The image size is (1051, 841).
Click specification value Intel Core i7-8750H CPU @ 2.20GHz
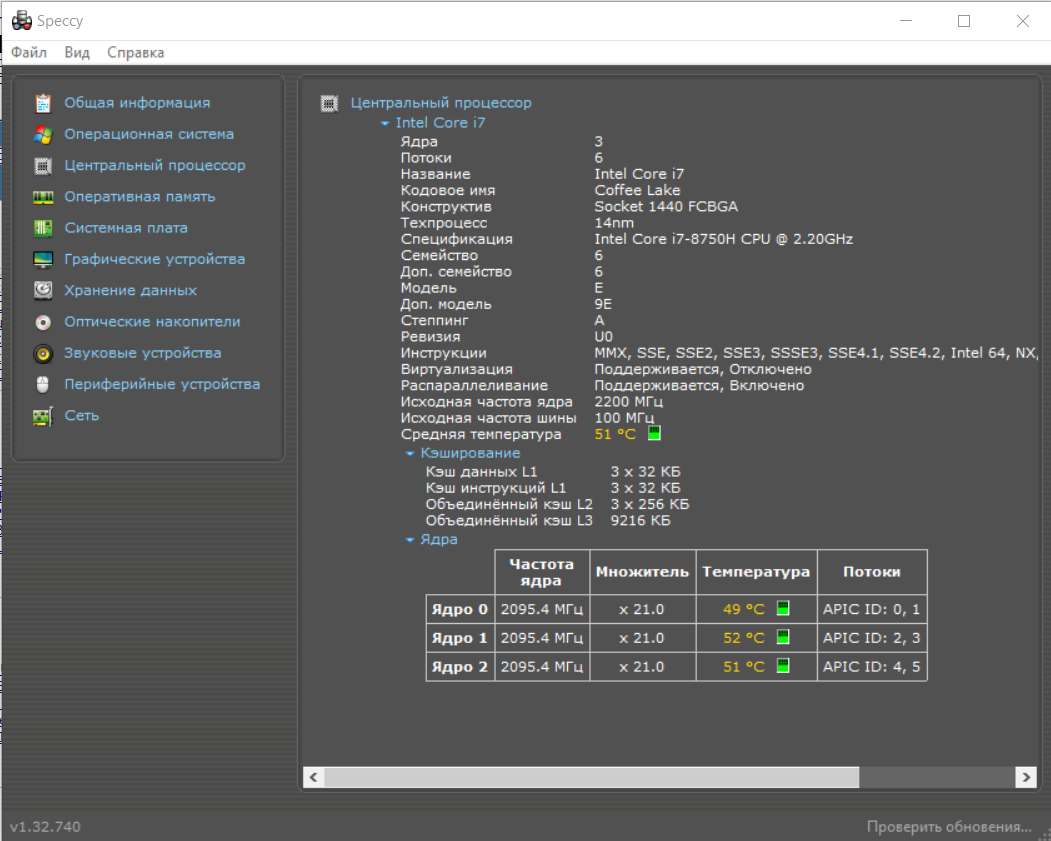[723, 239]
